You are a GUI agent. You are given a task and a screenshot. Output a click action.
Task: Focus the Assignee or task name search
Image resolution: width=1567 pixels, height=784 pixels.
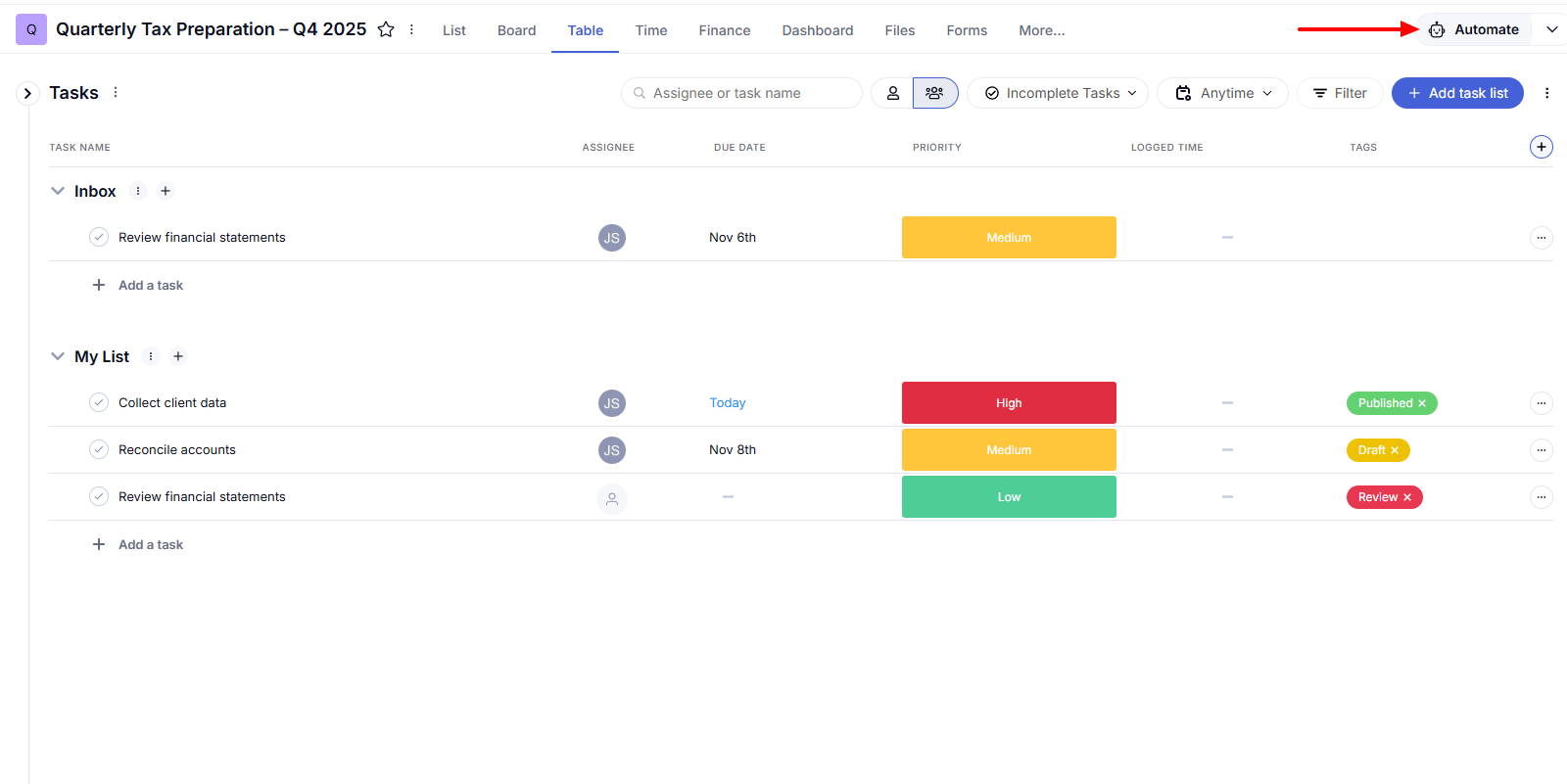tap(741, 93)
